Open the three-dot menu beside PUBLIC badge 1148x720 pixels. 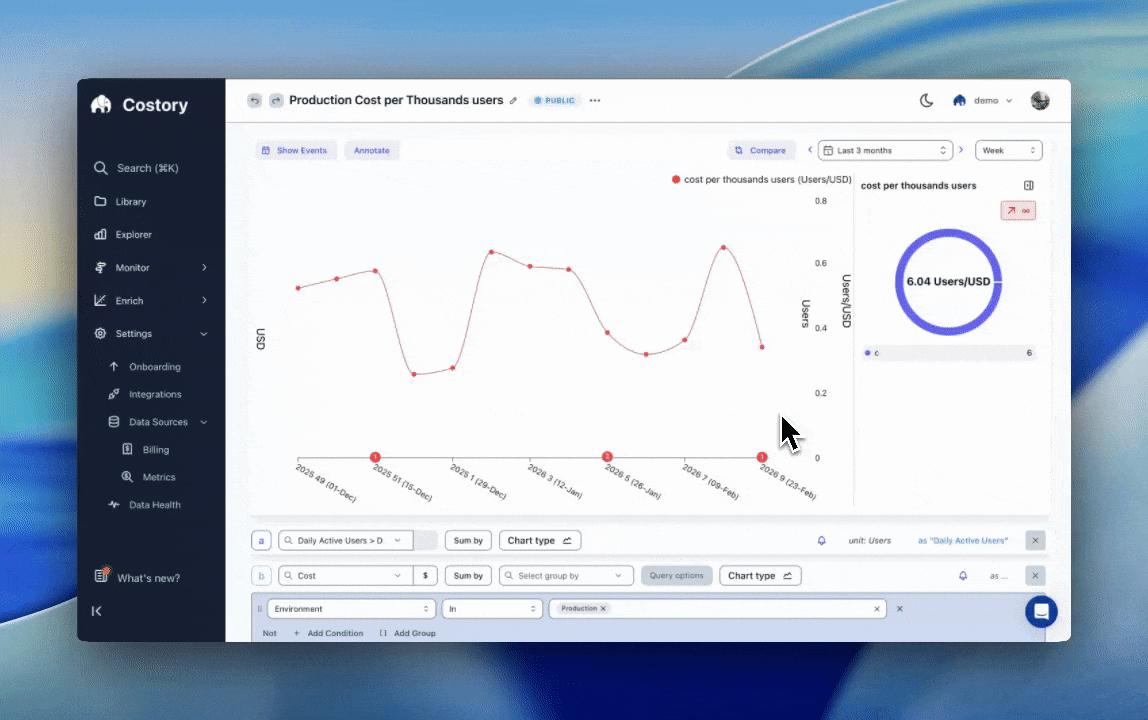pyautogui.click(x=594, y=100)
